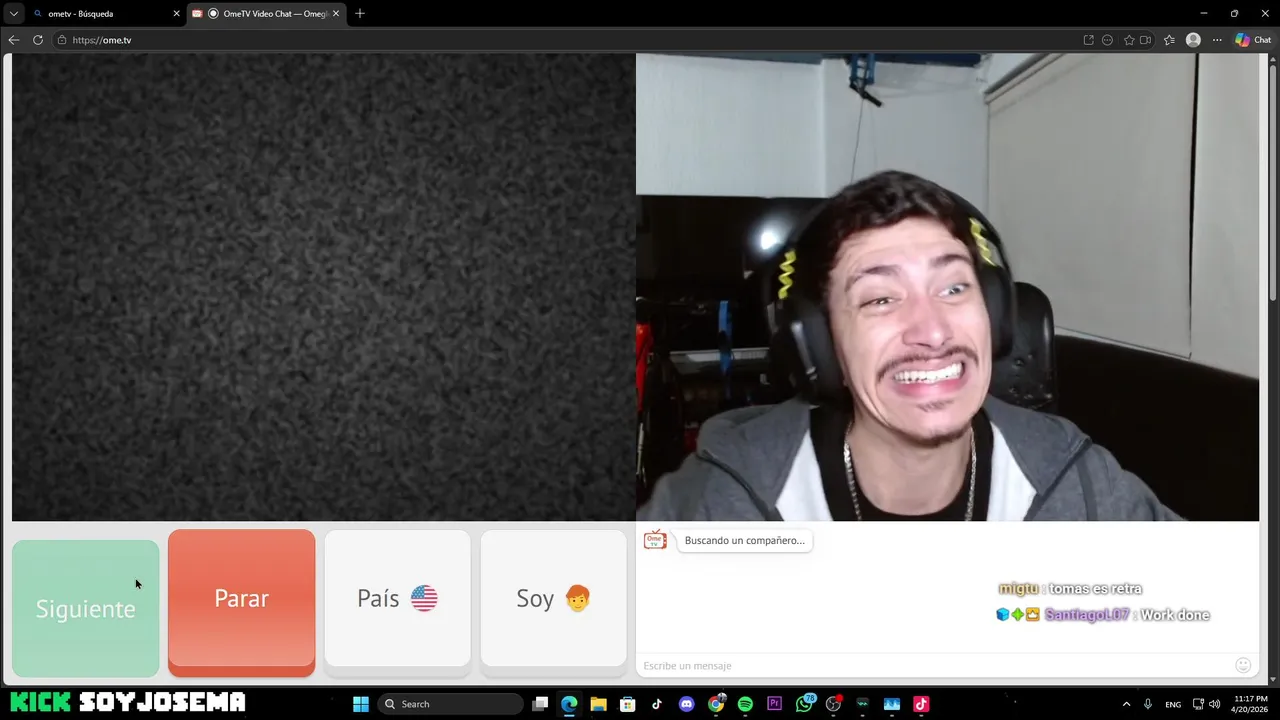Open the pink TikTok taskbar icon
The height and width of the screenshot is (720, 1280).
(921, 704)
